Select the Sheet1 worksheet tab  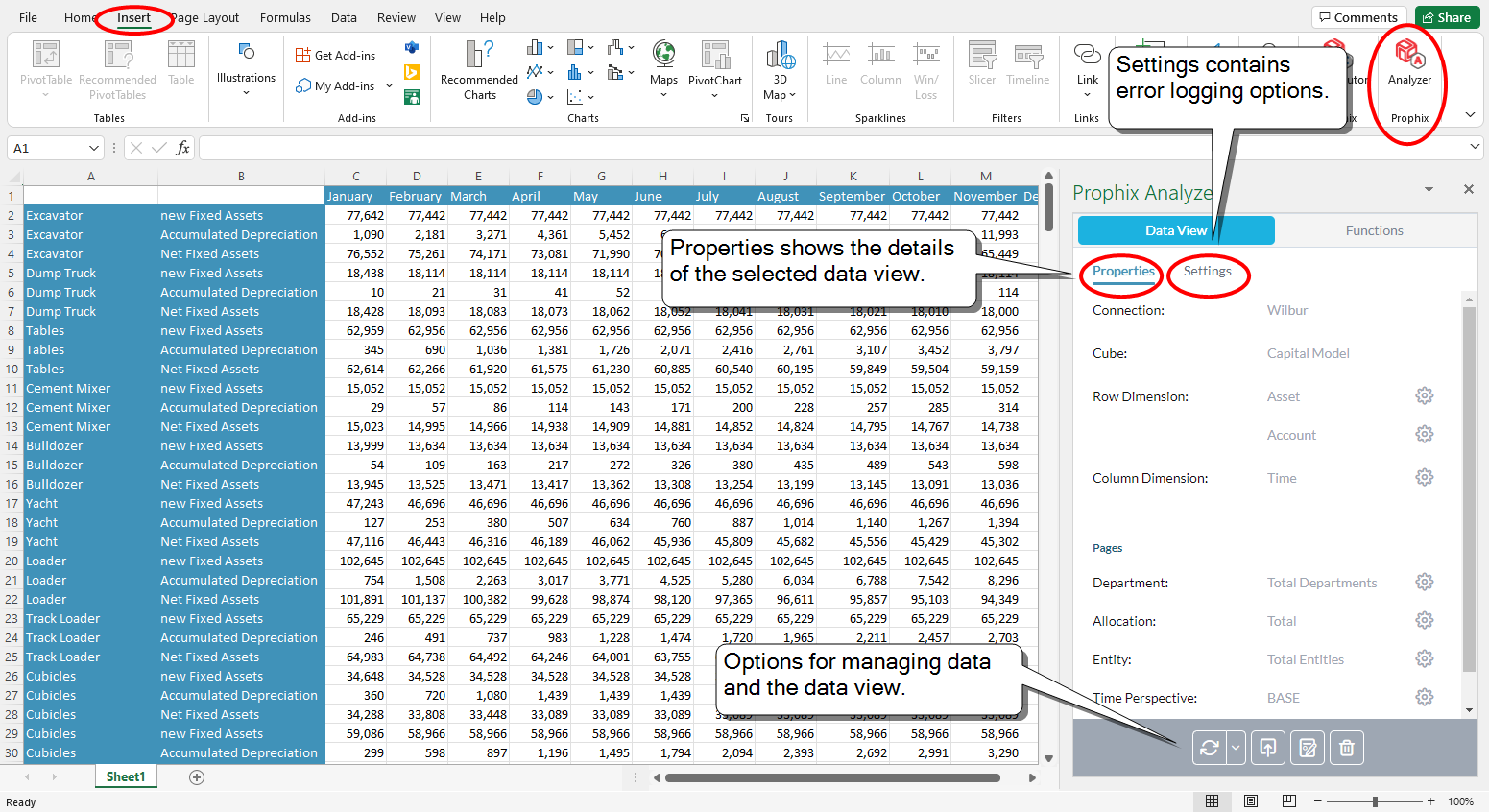[x=126, y=776]
